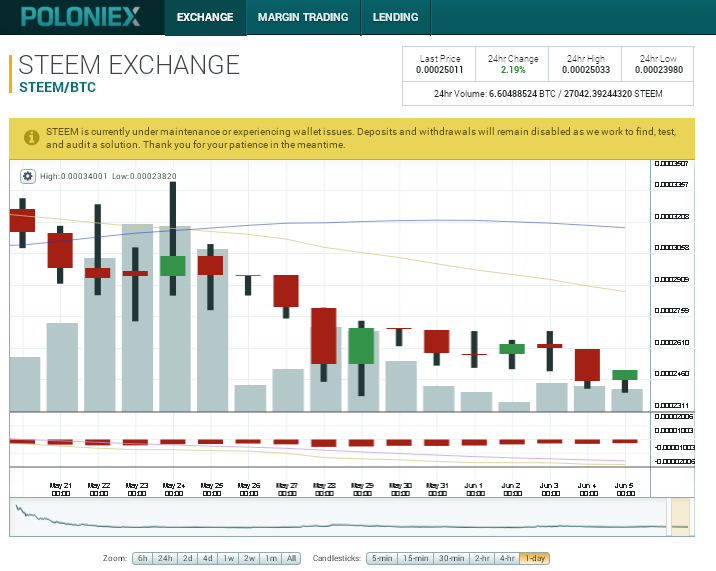Click the May 29 green candlestick

pyautogui.click(x=361, y=346)
